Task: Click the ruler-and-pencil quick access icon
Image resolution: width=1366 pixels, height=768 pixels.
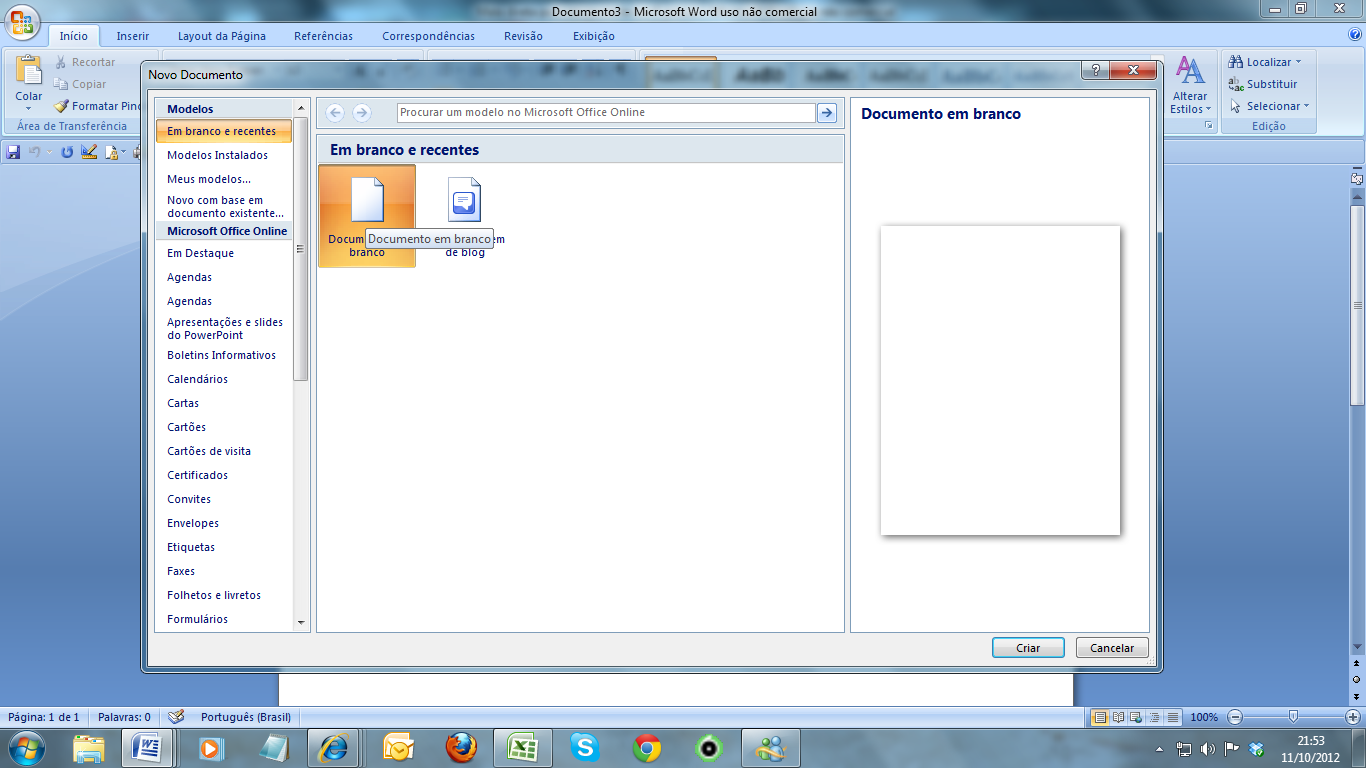Action: (89, 152)
